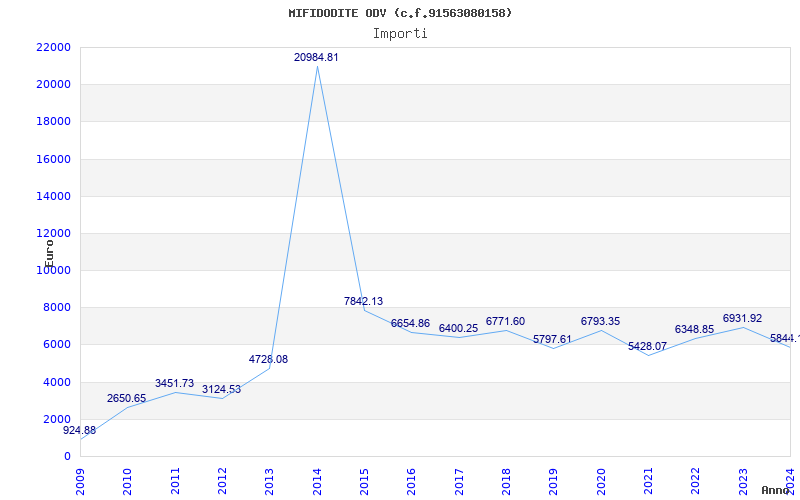The height and width of the screenshot is (500, 800).
Task: Click data label 5428.07
Action: pyautogui.click(x=647, y=347)
